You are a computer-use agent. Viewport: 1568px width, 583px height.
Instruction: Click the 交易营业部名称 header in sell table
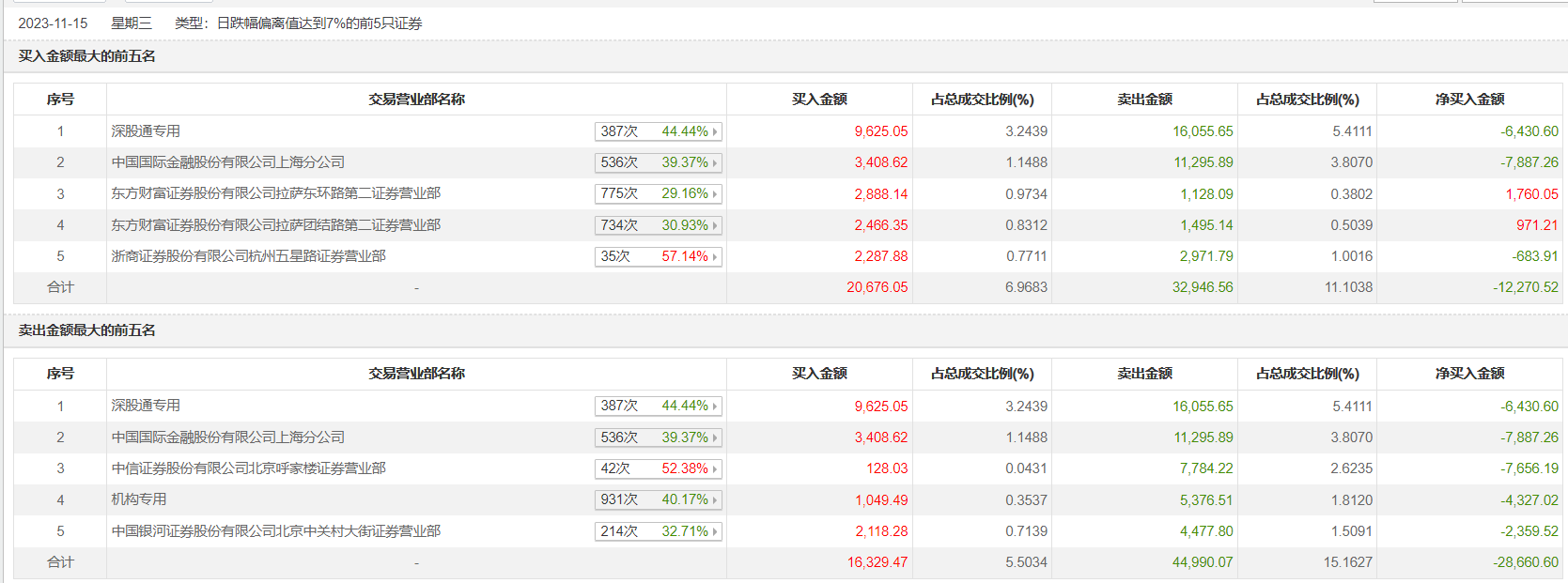(x=416, y=374)
